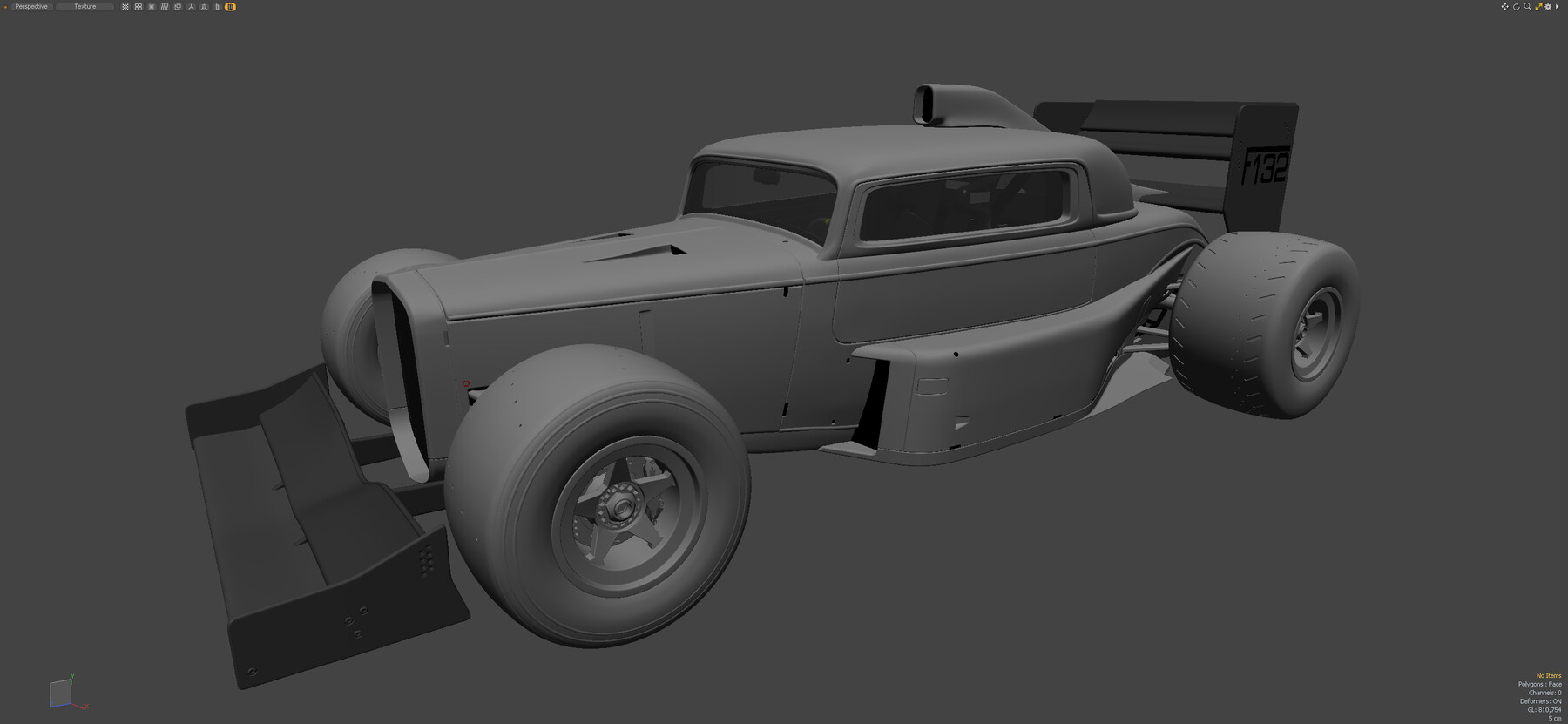Click the XYZ axis orientation gizmo
The width and height of the screenshot is (1568, 724).
(68, 694)
